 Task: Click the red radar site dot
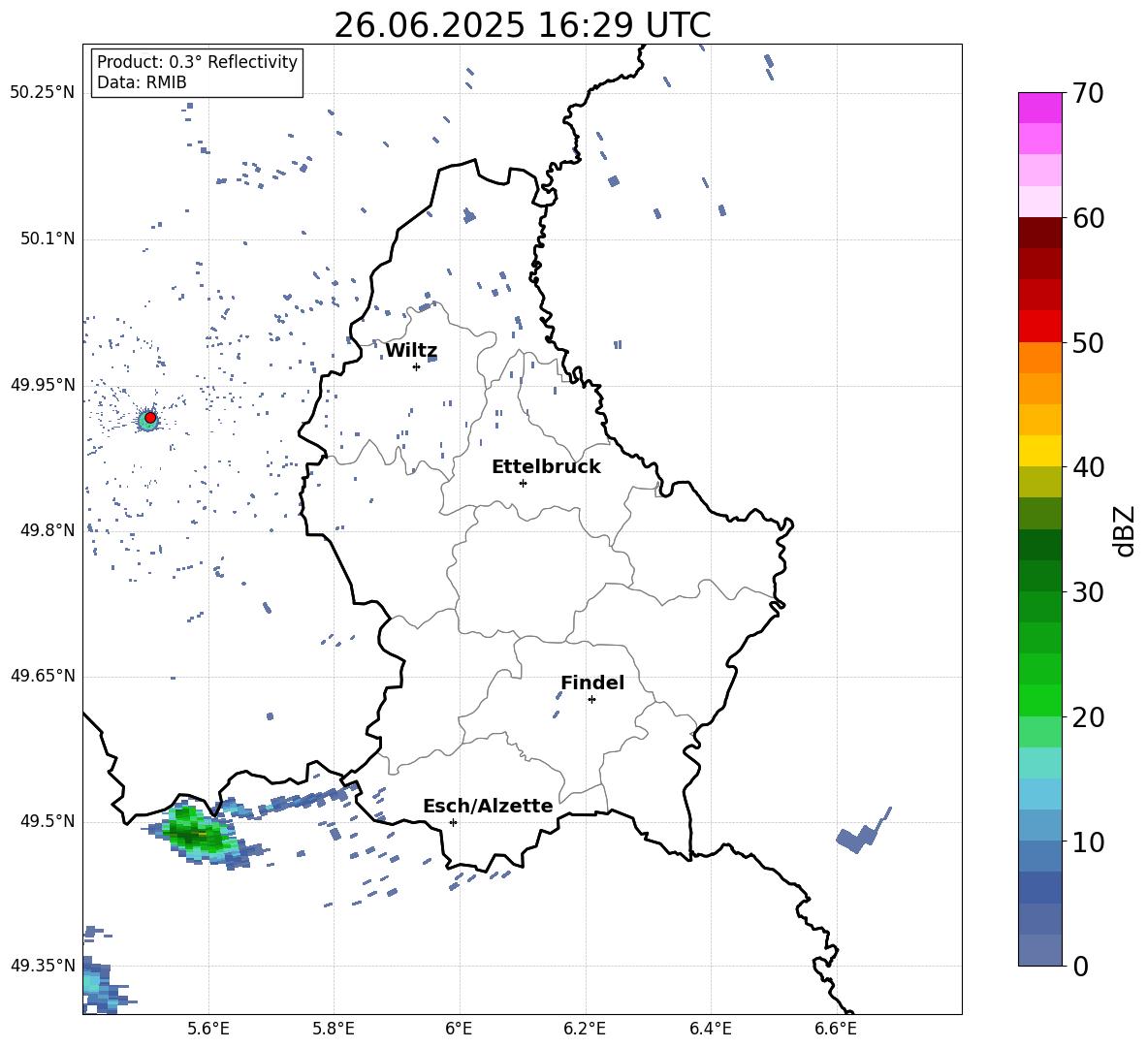pos(150,418)
